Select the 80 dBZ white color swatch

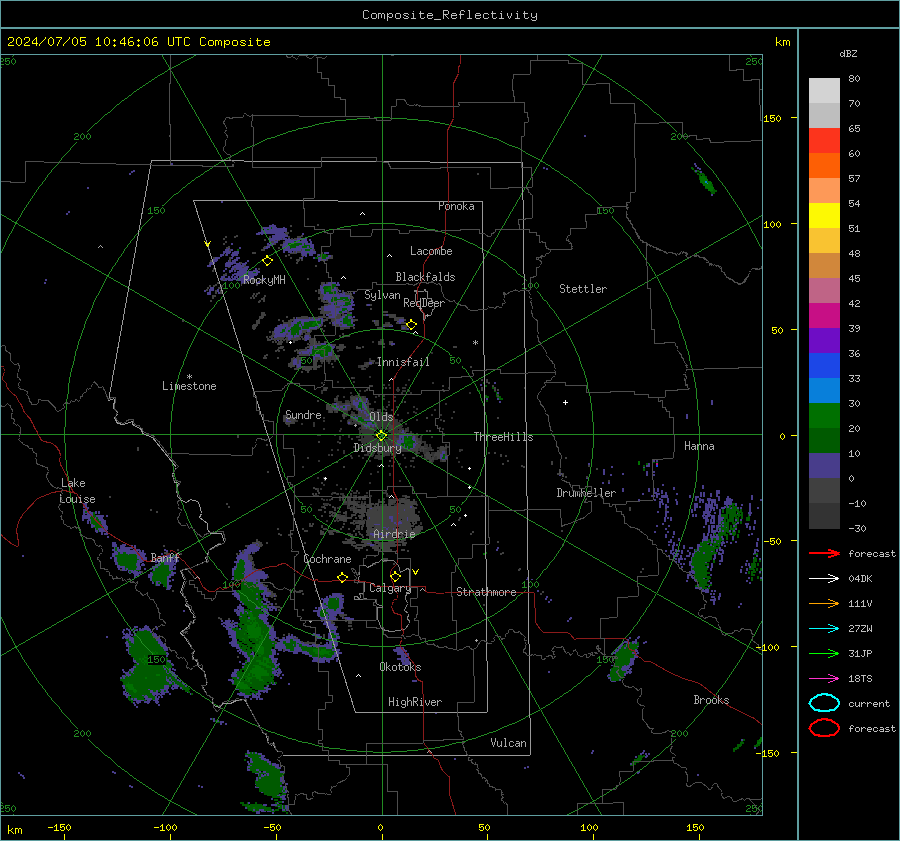coord(824,90)
